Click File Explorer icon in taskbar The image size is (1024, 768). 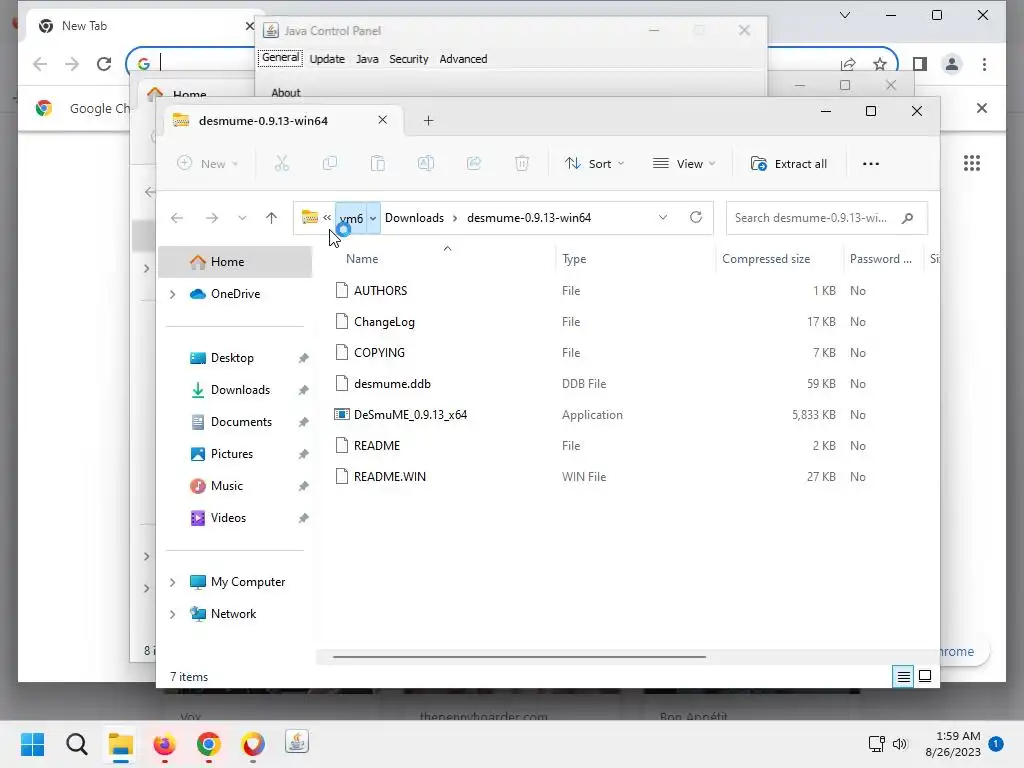point(121,744)
